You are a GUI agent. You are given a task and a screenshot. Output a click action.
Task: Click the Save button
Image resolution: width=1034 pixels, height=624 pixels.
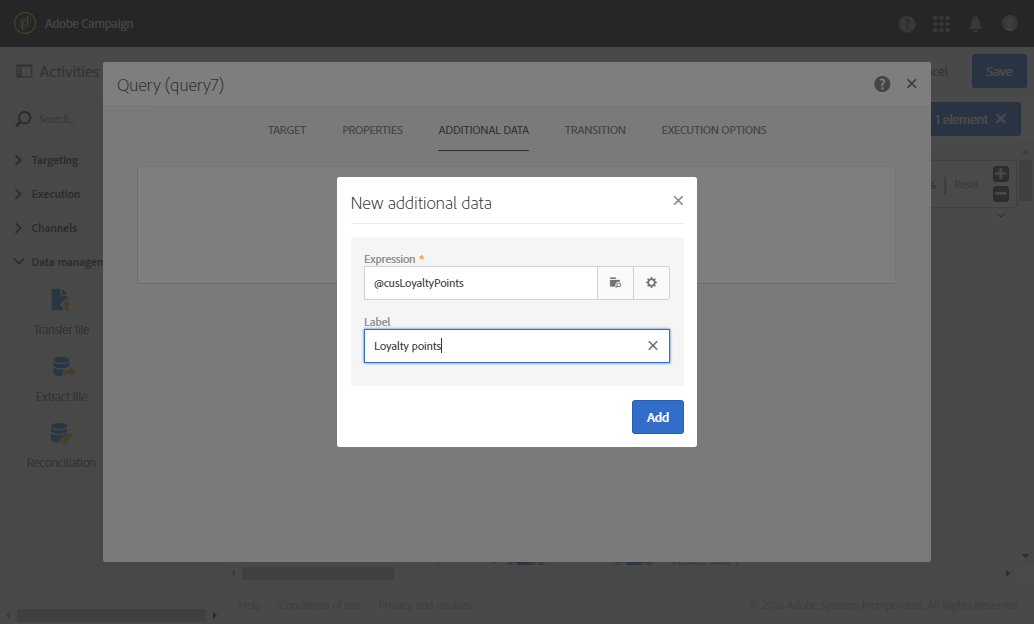(998, 71)
